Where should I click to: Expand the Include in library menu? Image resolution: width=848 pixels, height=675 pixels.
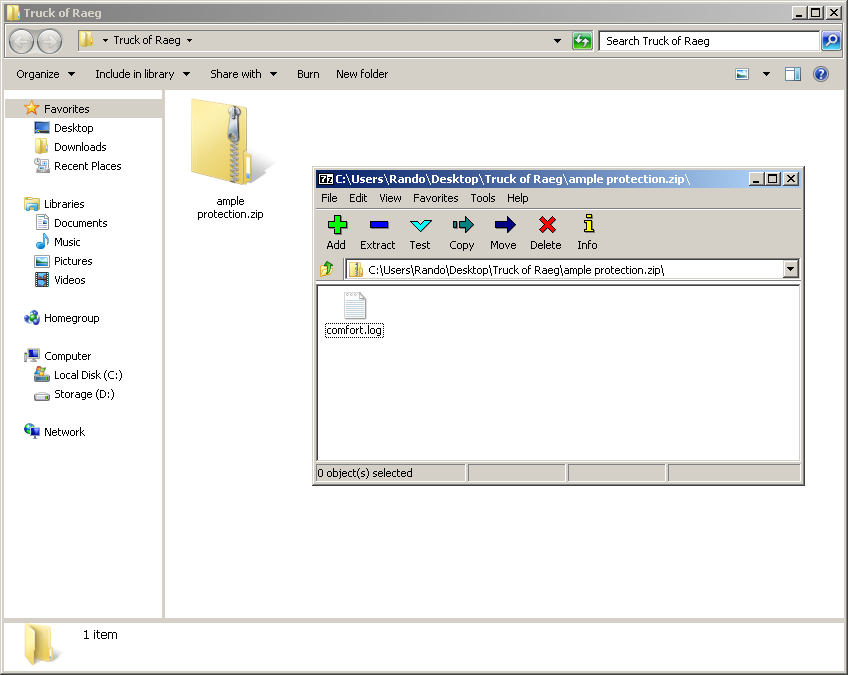tap(142, 74)
